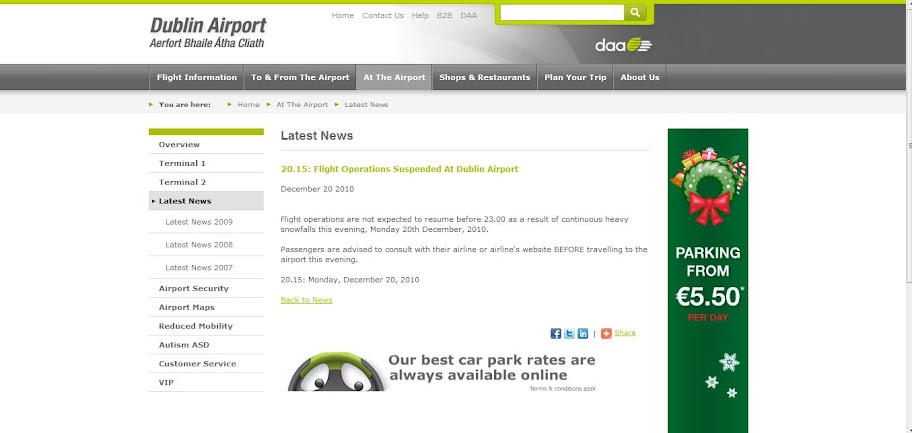
Task: Open the Plan Your Trip menu
Action: coord(575,77)
